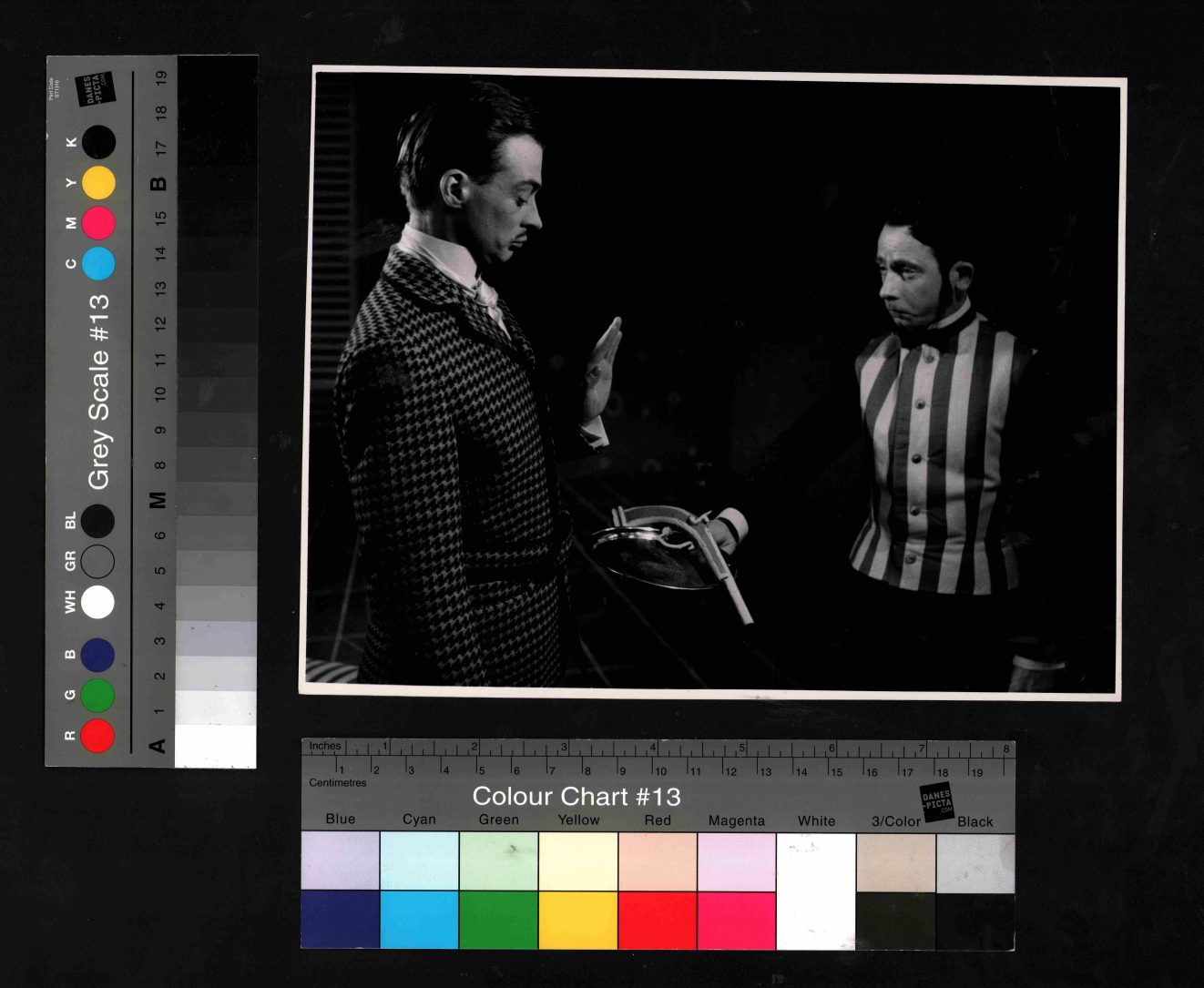Screen dimensions: 1204x988
Task: Click the white patch at grey scale step A
Action: [x=215, y=747]
